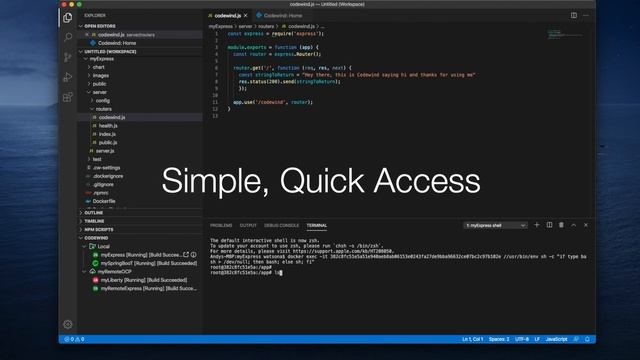This screenshot has height=360, width=640.
Task: Open the Search view in activity bar
Action: click(68, 37)
